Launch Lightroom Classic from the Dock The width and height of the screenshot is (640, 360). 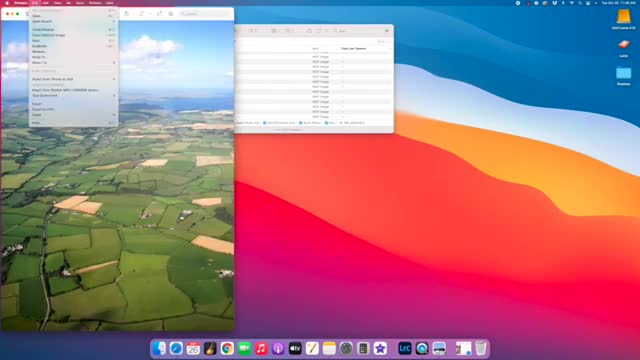[405, 348]
